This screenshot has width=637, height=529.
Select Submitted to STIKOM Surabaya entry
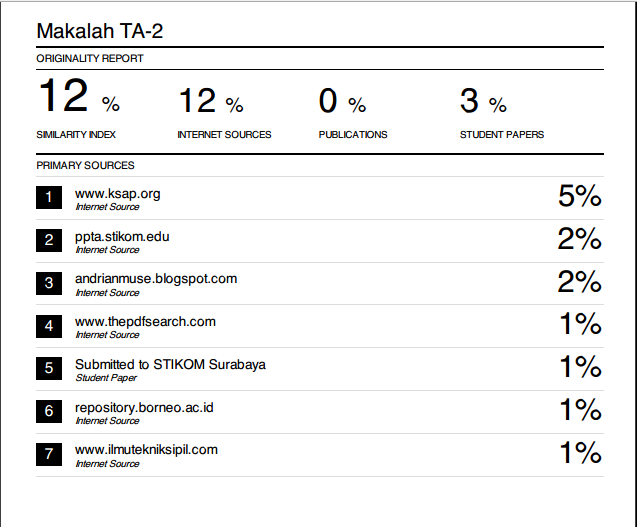pyautogui.click(x=170, y=365)
